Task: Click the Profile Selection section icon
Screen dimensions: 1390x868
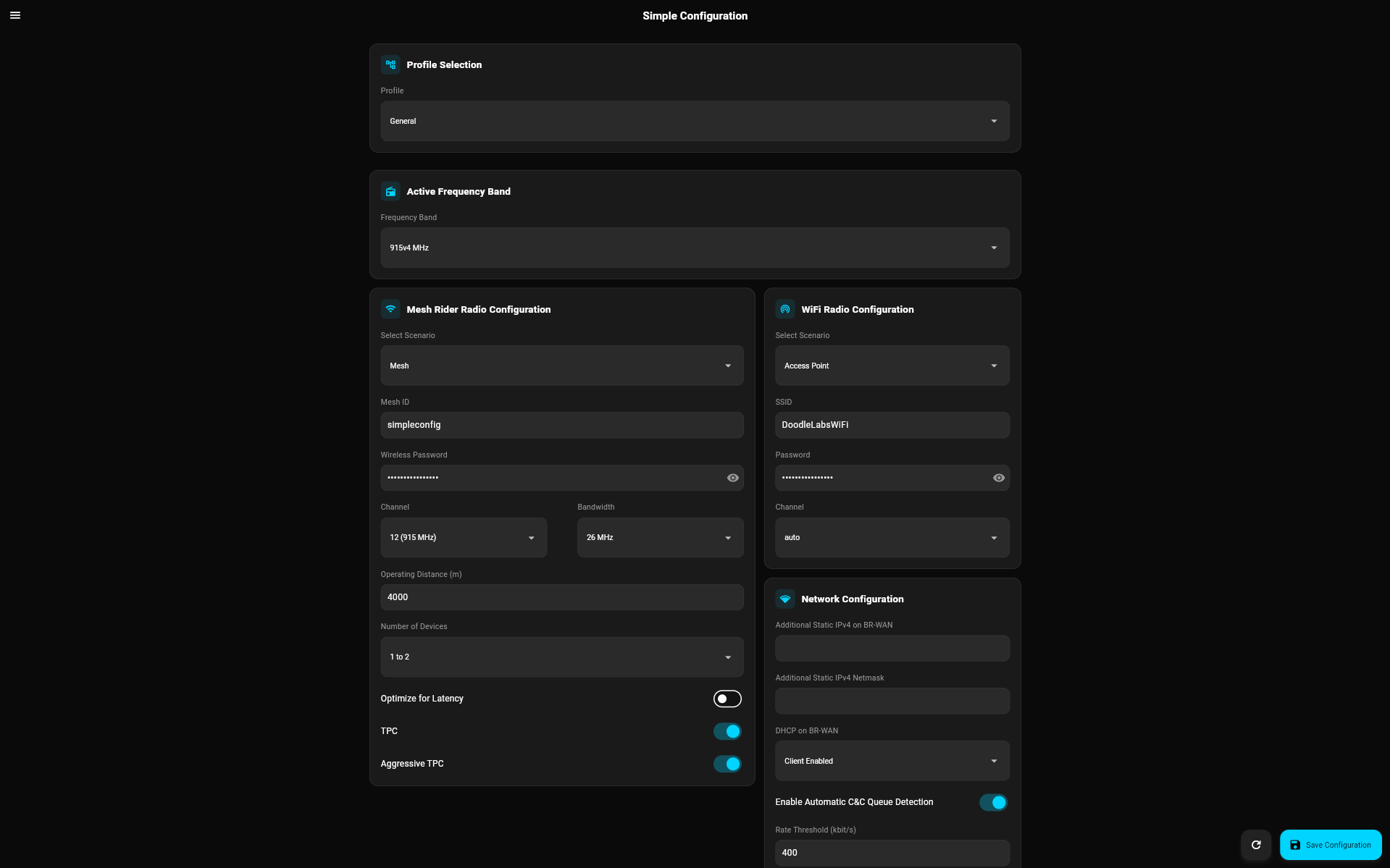Action: pyautogui.click(x=390, y=64)
